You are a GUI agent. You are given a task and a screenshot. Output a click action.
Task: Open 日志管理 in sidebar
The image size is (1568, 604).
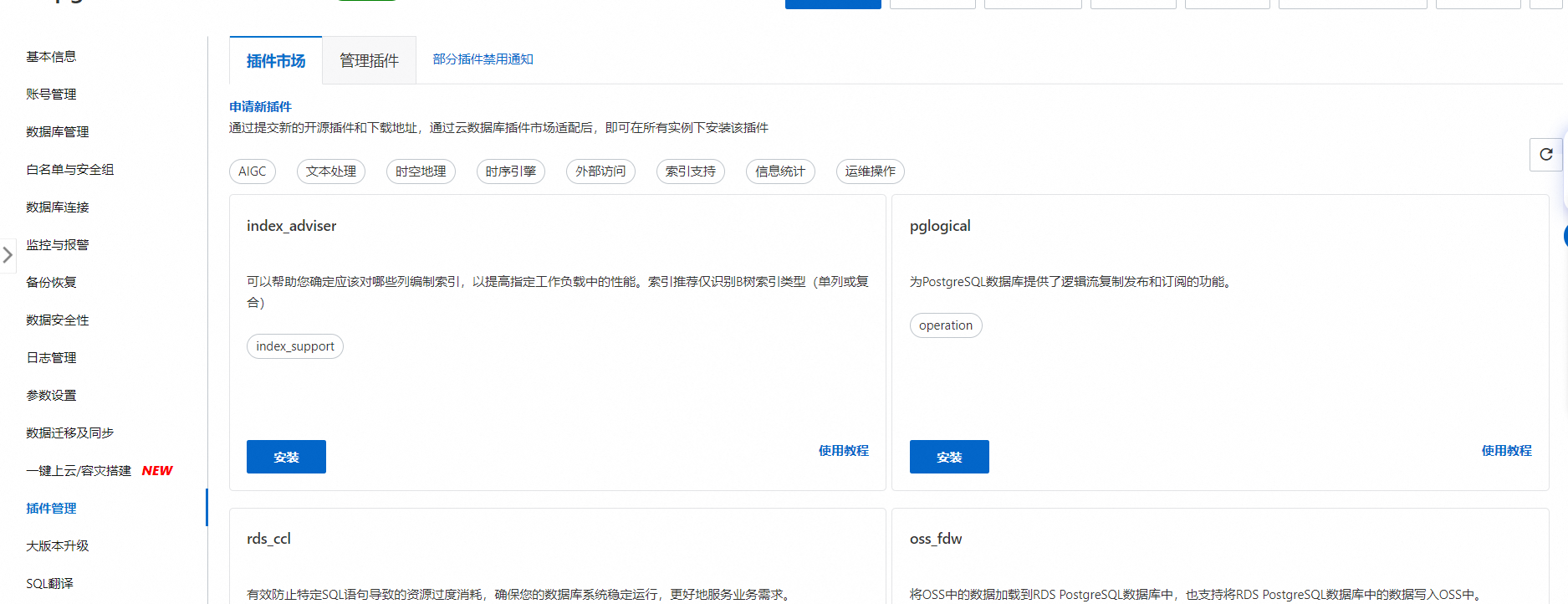coord(51,357)
